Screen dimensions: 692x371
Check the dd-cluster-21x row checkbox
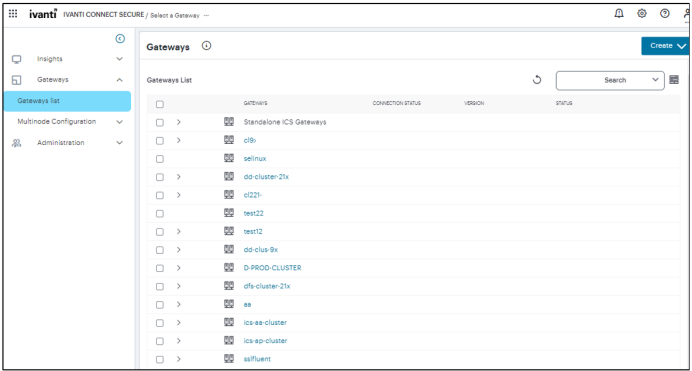tap(160, 177)
